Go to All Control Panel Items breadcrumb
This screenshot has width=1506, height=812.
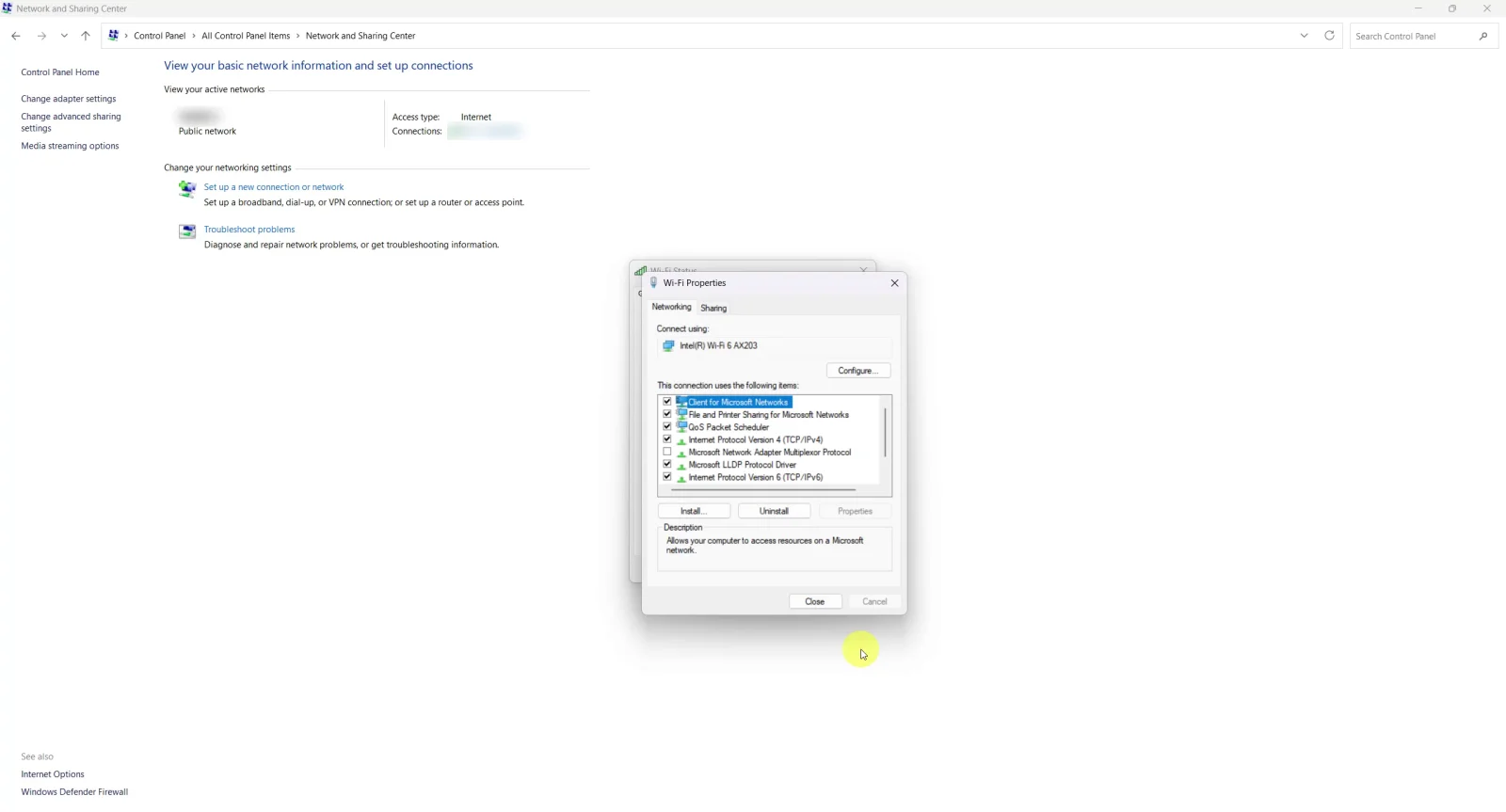[246, 36]
